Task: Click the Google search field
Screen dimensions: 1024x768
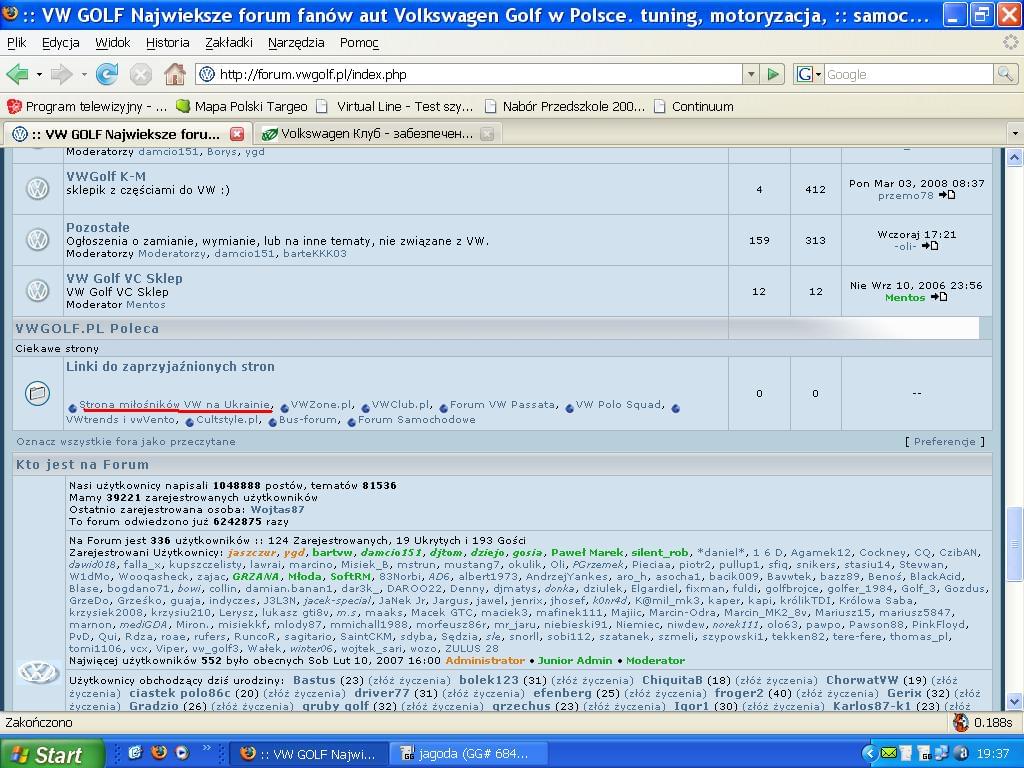Action: (x=909, y=74)
